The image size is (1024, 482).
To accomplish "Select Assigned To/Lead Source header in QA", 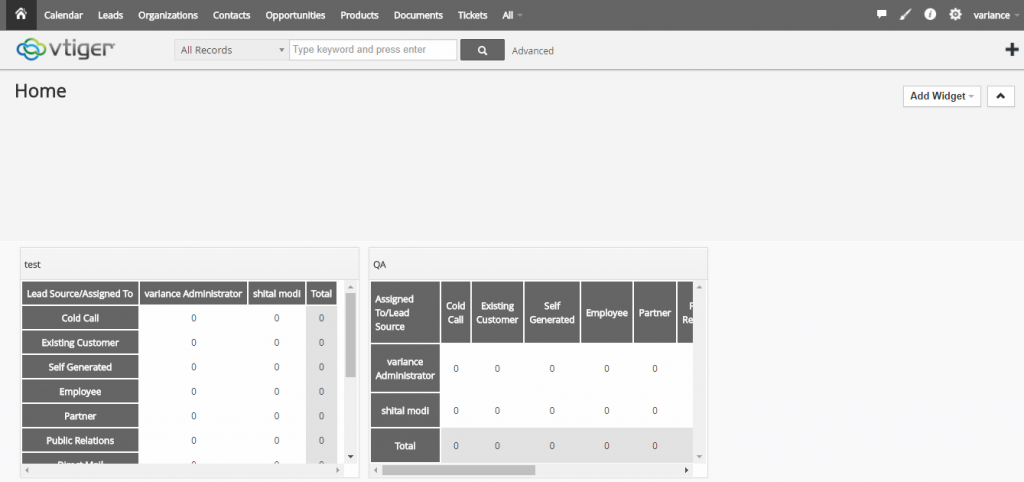I will click(405, 312).
